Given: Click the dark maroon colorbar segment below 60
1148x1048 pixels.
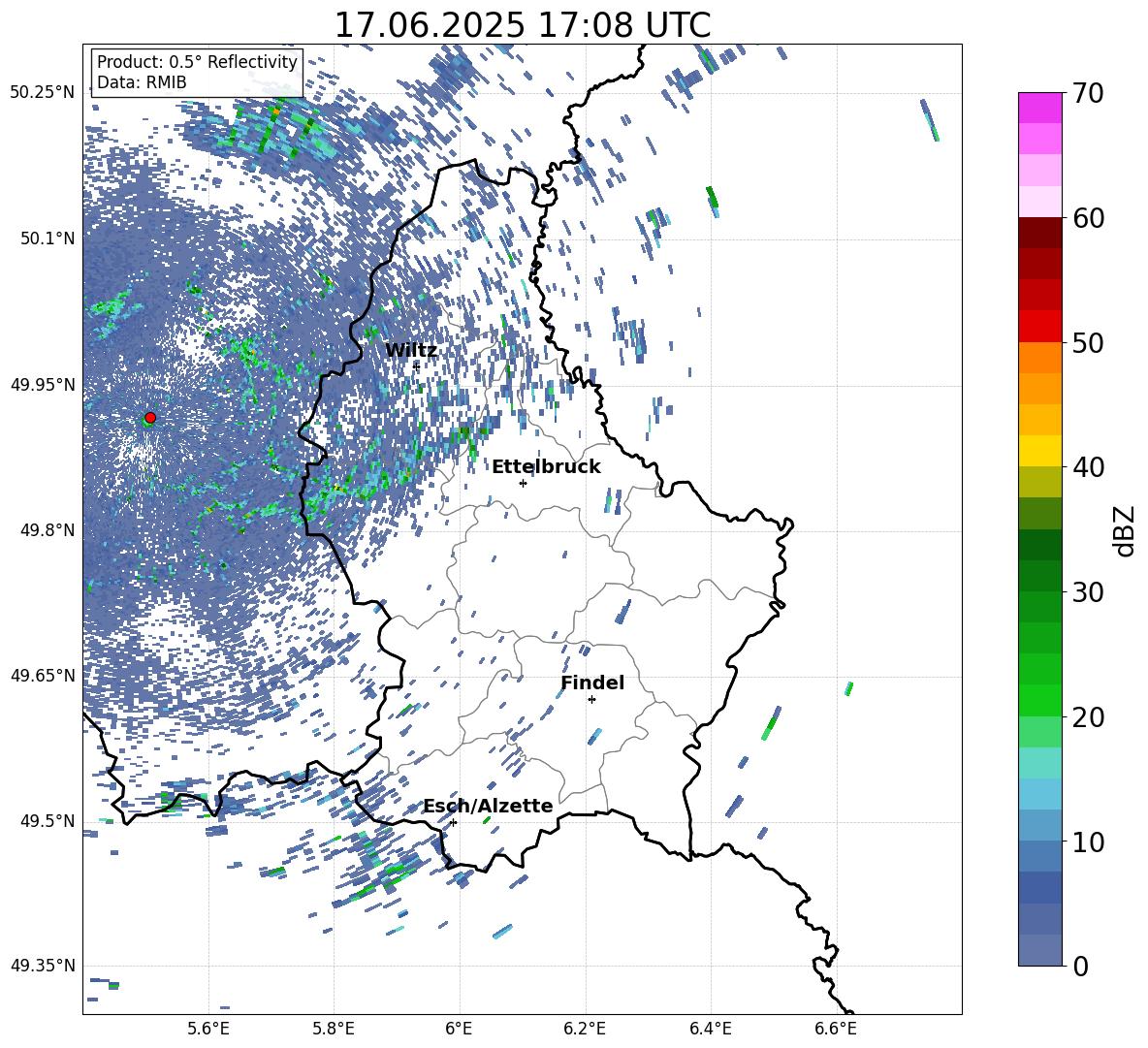Looking at the screenshot, I should [x=1040, y=233].
